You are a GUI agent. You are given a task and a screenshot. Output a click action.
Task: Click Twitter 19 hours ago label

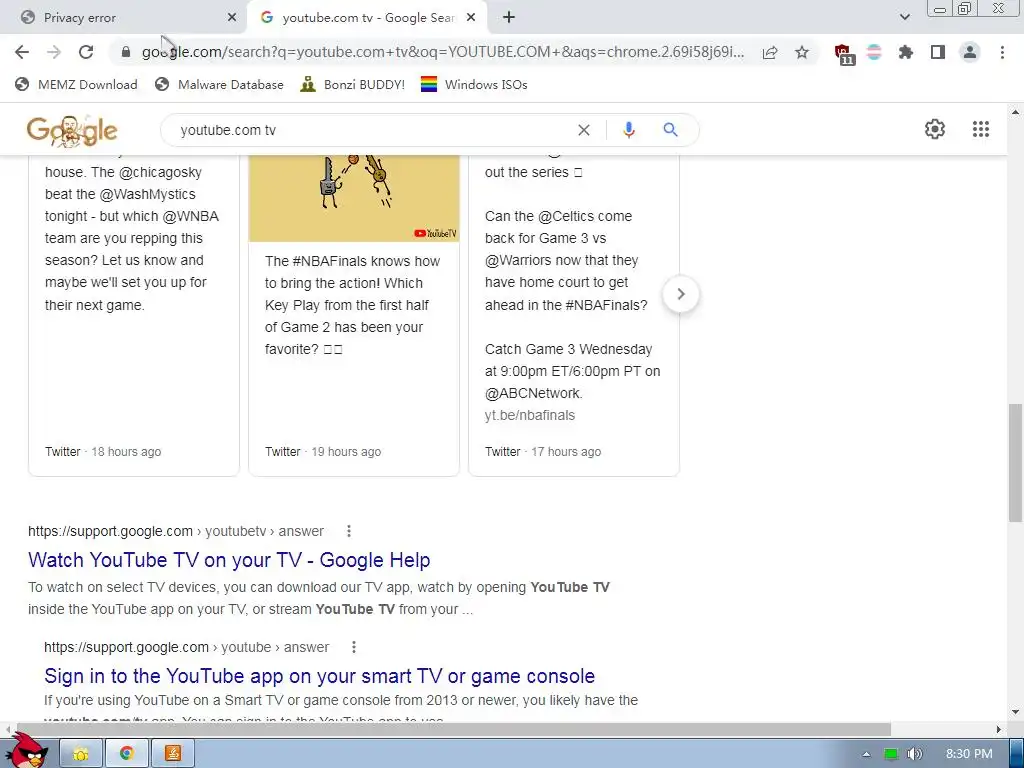tap(323, 451)
